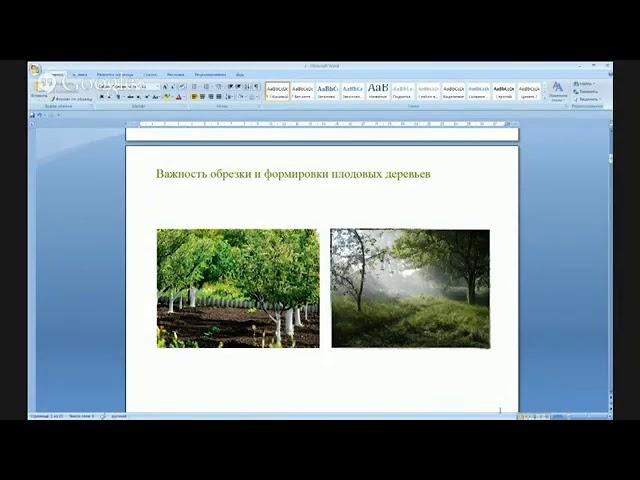Start a bulleted list

[194, 87]
